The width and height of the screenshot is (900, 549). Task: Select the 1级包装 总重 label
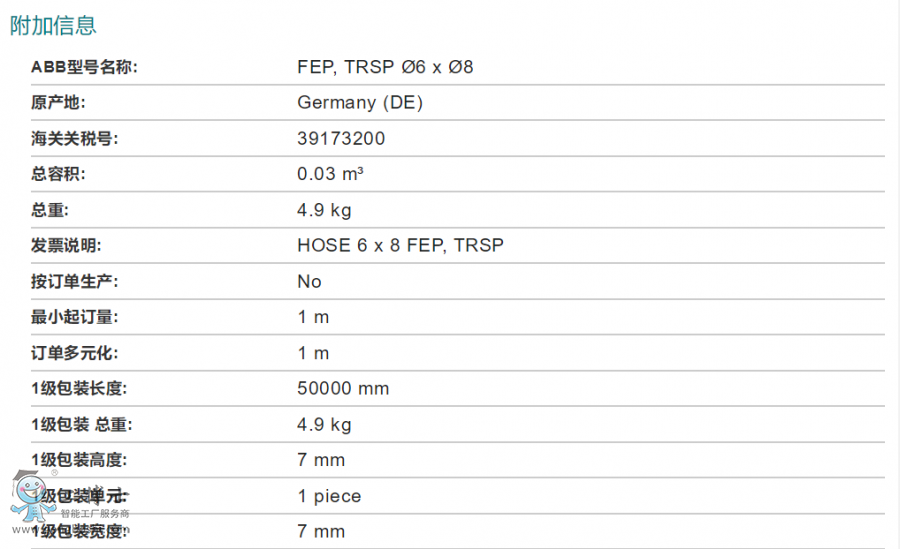tap(82, 424)
